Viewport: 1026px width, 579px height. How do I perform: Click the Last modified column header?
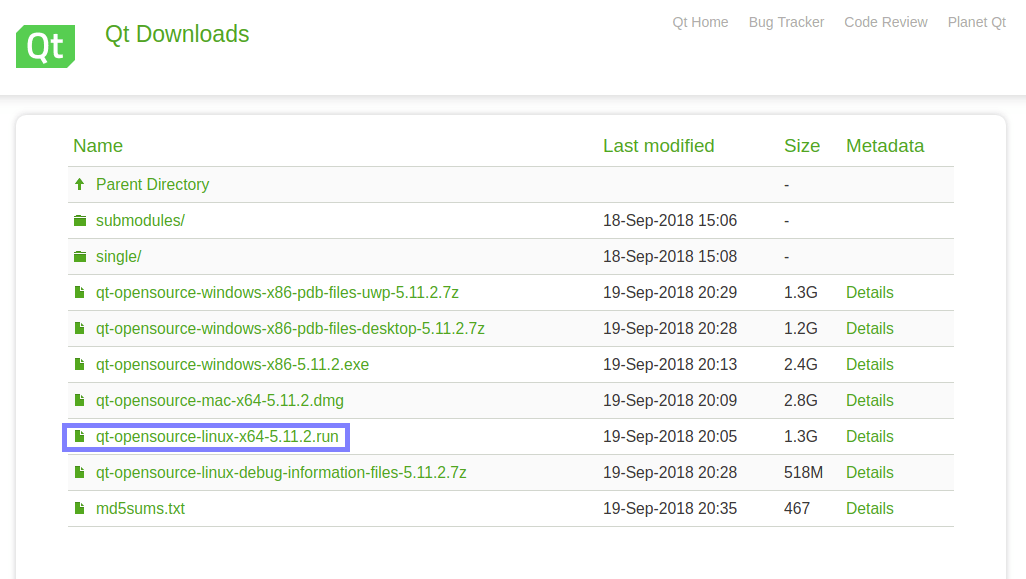658,146
